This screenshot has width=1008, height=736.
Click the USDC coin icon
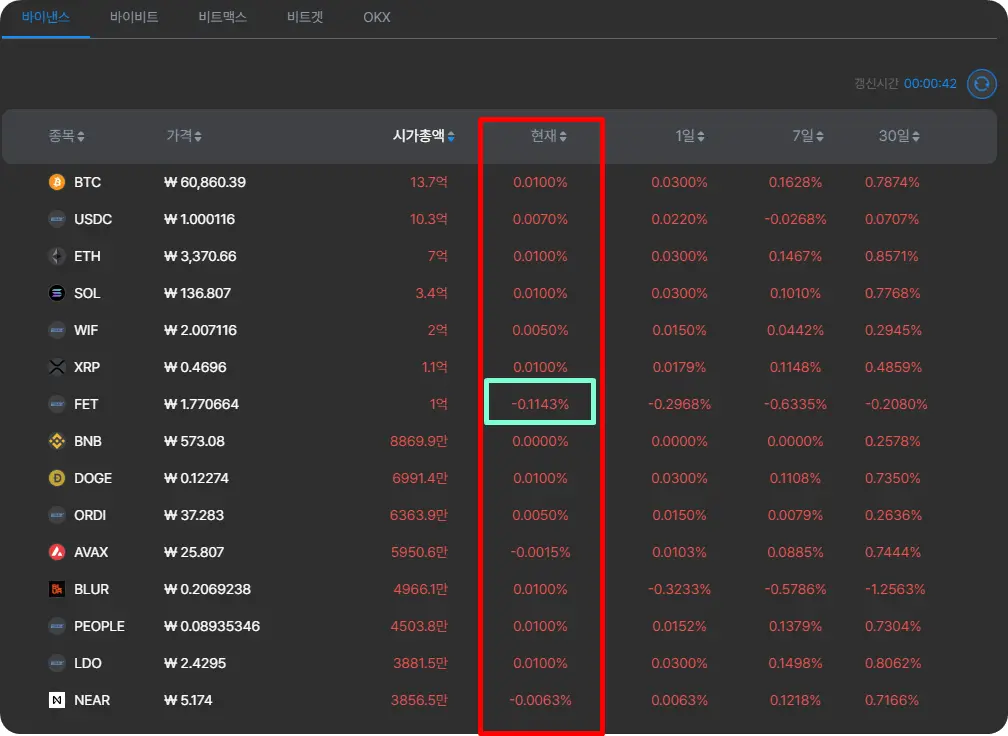[x=57, y=219]
